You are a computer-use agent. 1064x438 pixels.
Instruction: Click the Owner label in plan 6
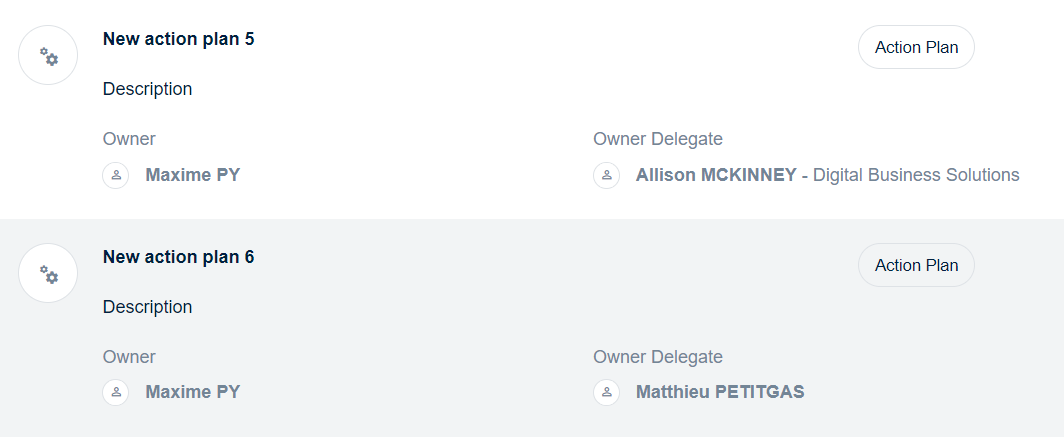tap(129, 357)
